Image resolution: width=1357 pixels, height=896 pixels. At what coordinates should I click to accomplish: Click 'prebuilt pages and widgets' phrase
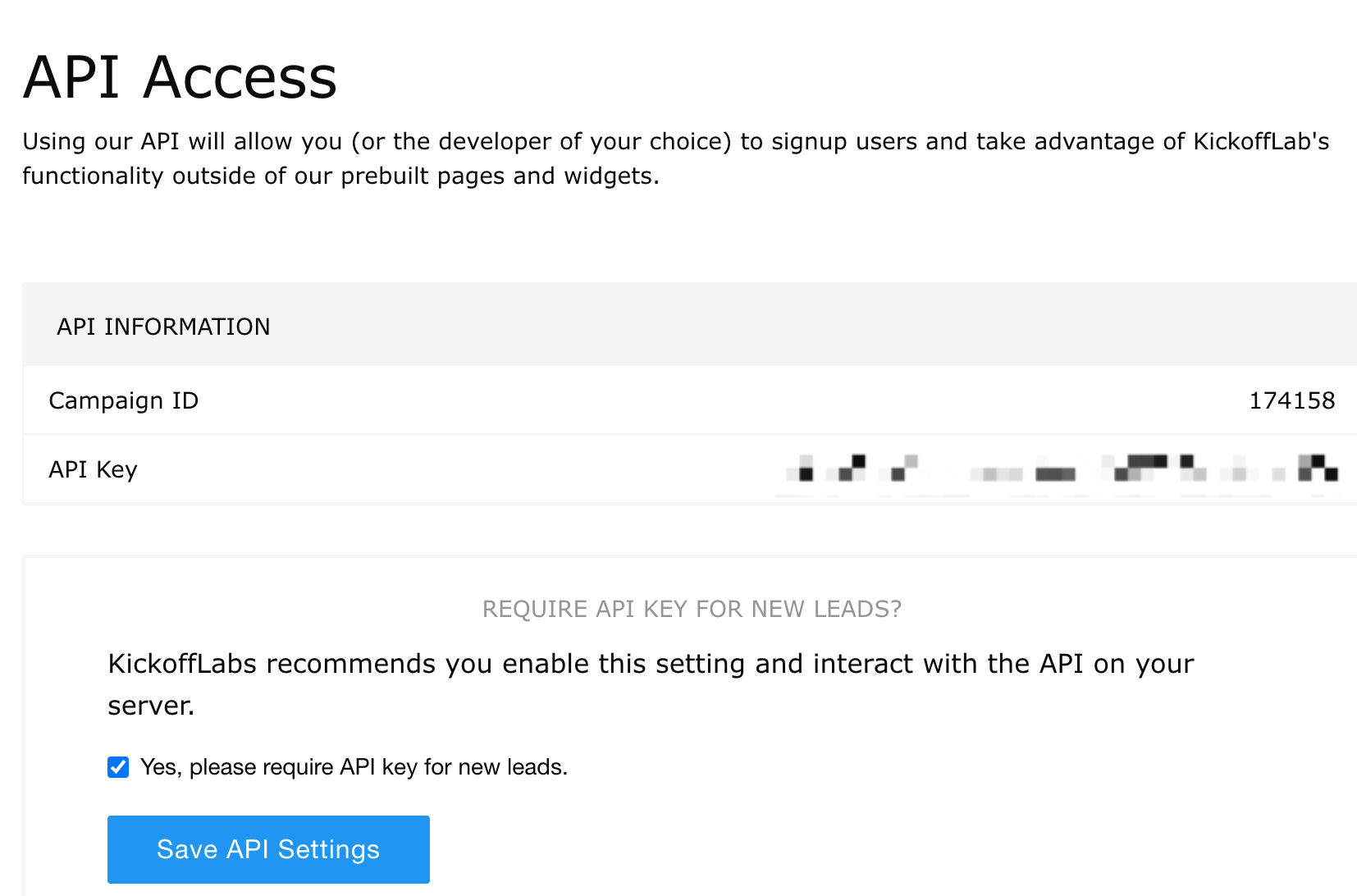pyautogui.click(x=499, y=176)
